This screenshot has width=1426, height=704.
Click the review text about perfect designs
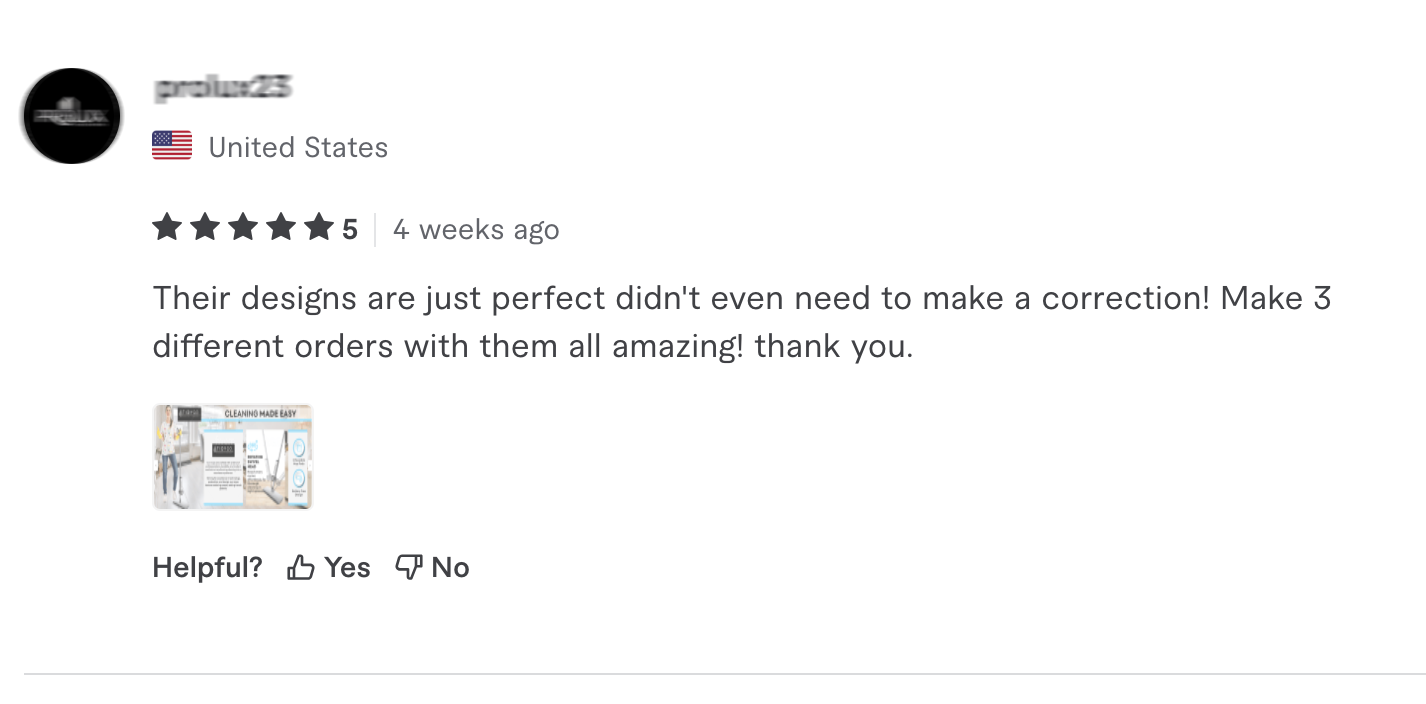tap(740, 299)
